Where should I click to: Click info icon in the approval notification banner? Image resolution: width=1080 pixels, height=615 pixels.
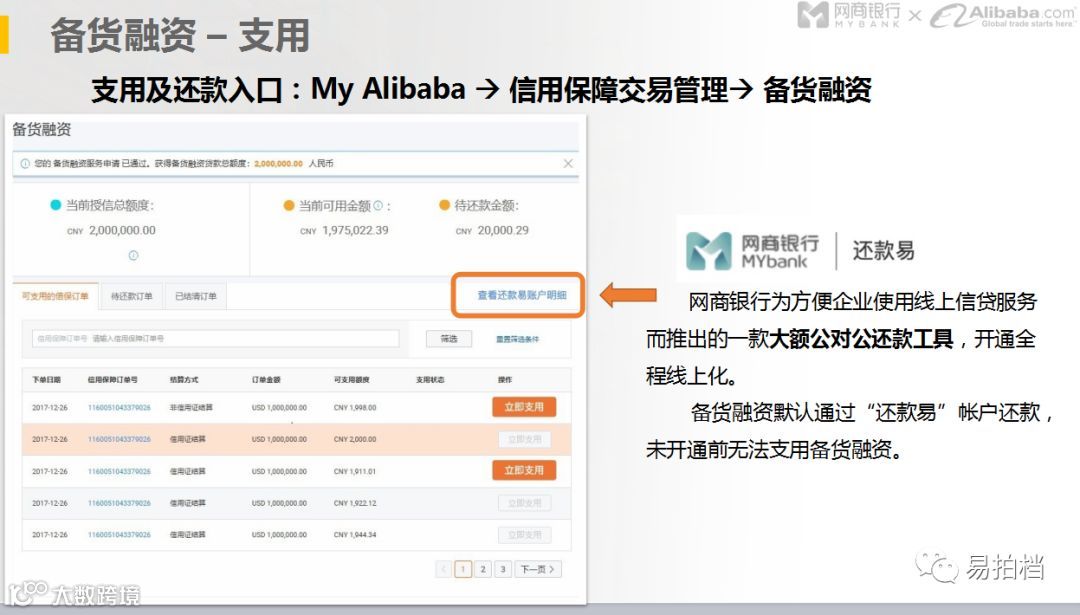click(x=25, y=164)
